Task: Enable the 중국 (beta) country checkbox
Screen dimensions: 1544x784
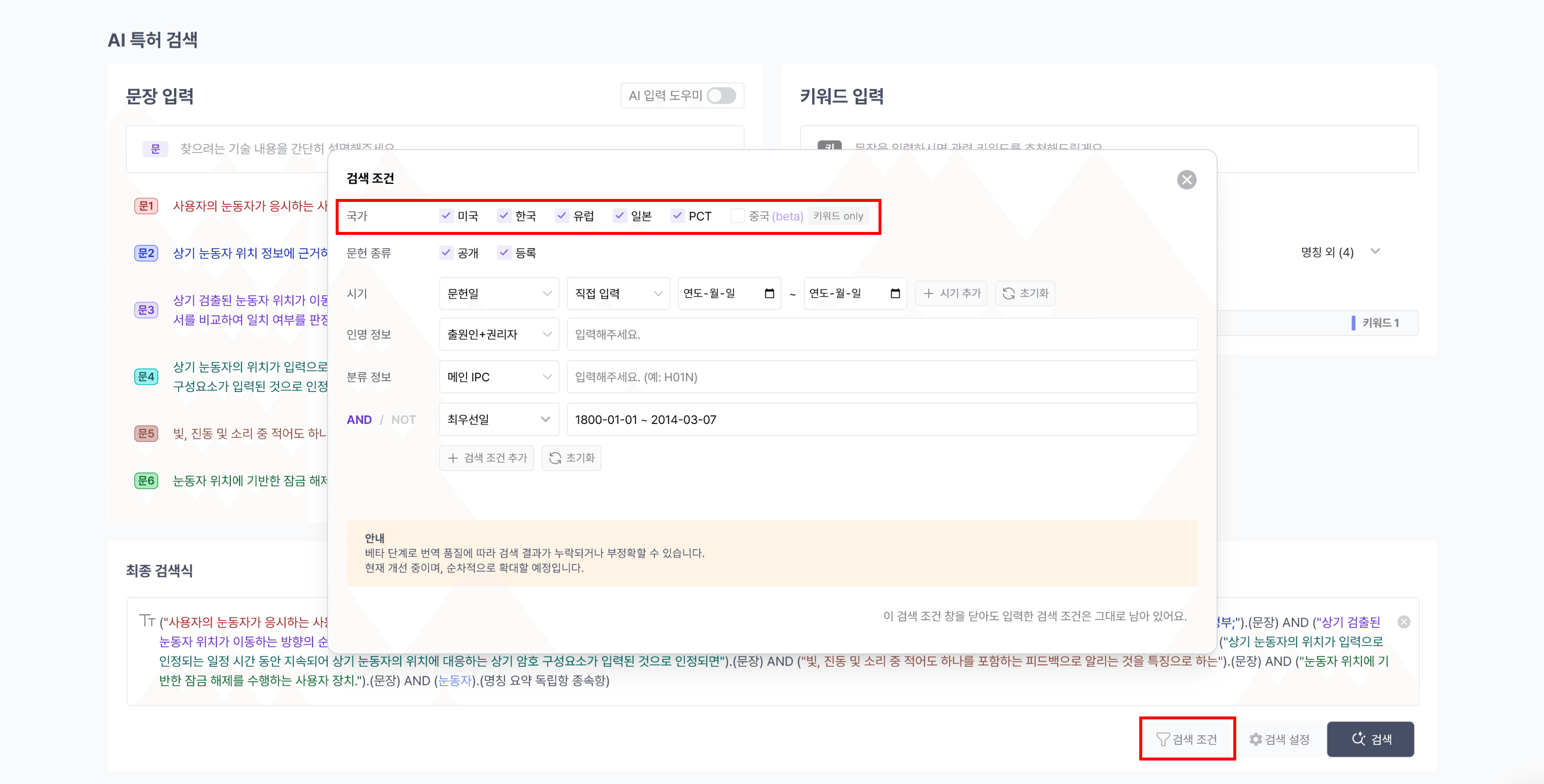Action: click(737, 216)
